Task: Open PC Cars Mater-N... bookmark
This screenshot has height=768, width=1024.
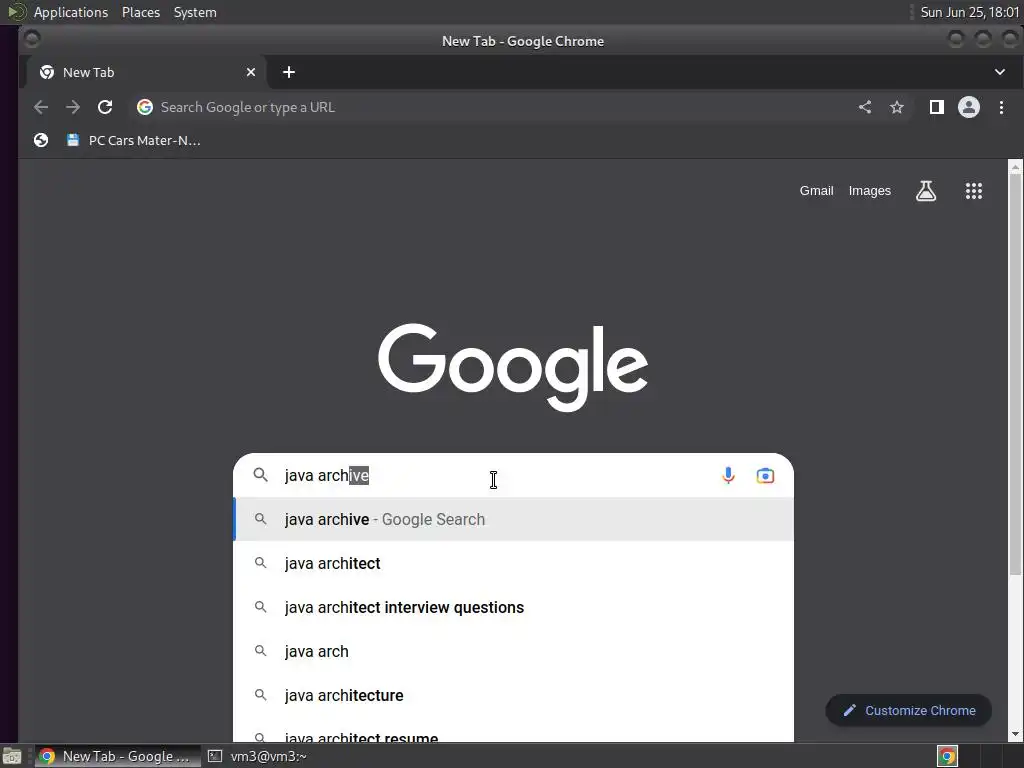Action: pyautogui.click(x=133, y=140)
